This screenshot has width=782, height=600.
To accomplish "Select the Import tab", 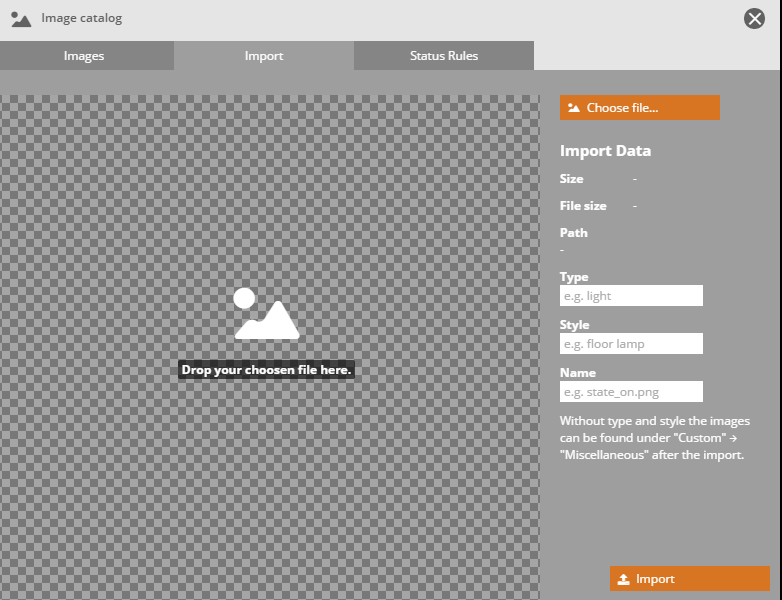I will pyautogui.click(x=264, y=56).
